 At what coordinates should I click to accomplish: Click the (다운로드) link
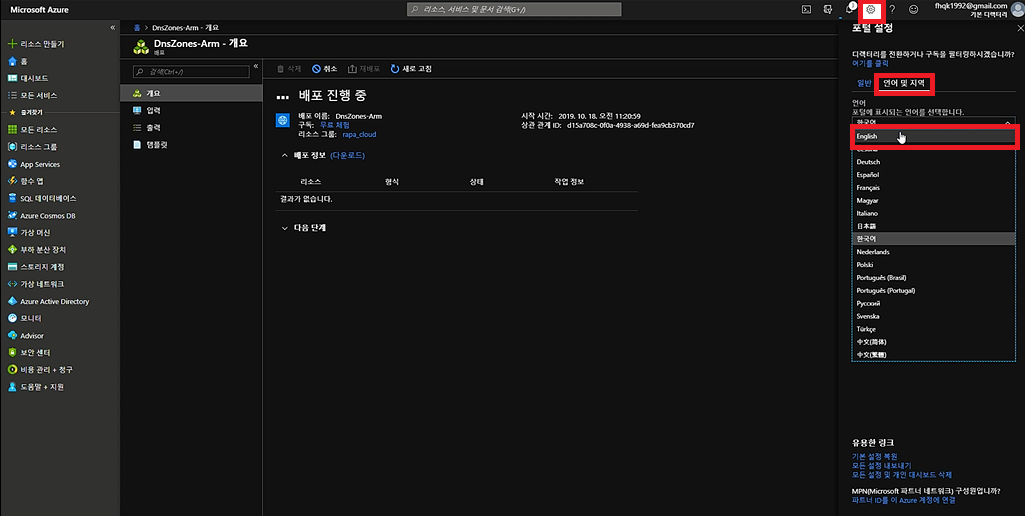347,156
